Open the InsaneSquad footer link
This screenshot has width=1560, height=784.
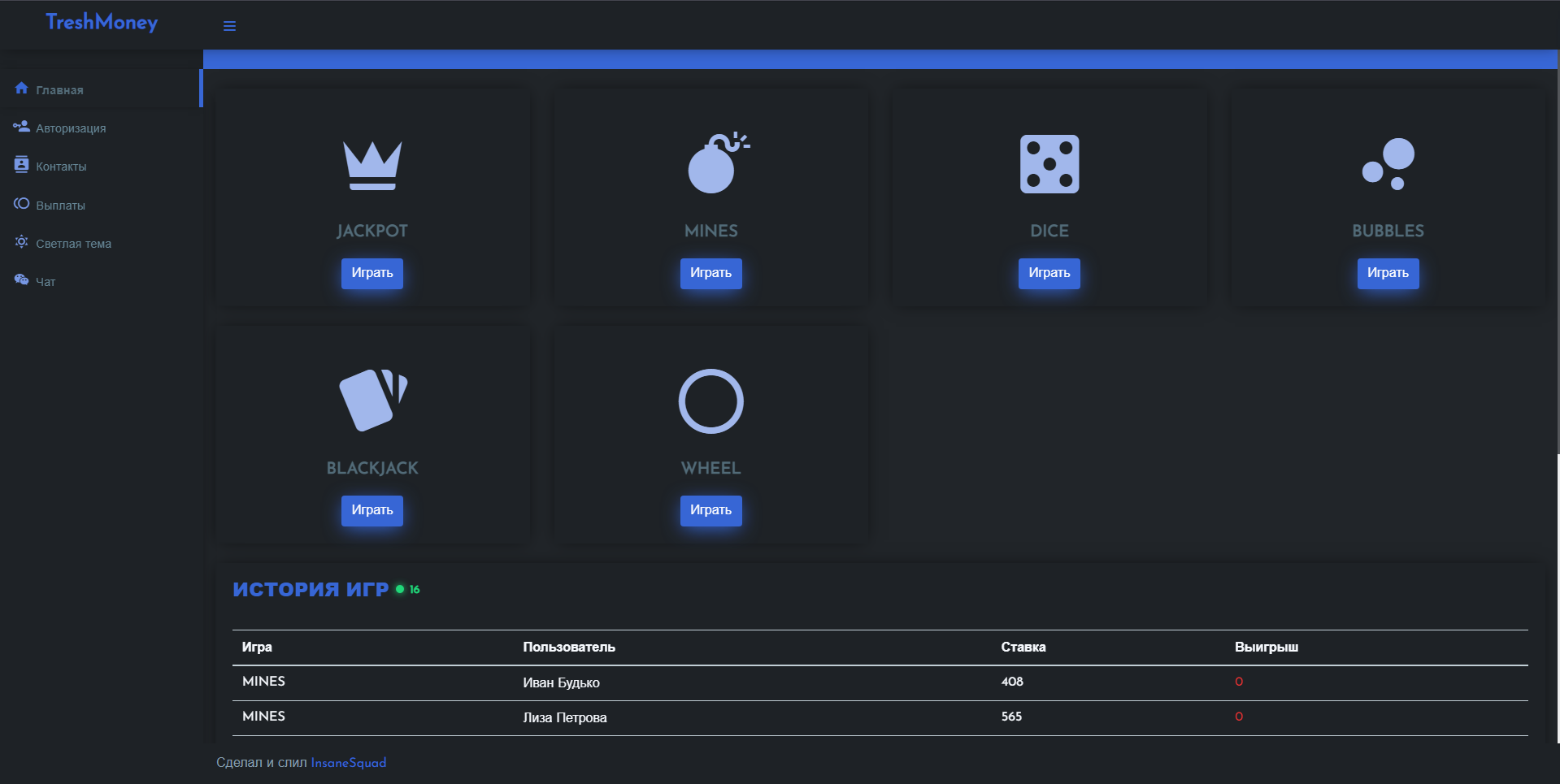pos(349,763)
